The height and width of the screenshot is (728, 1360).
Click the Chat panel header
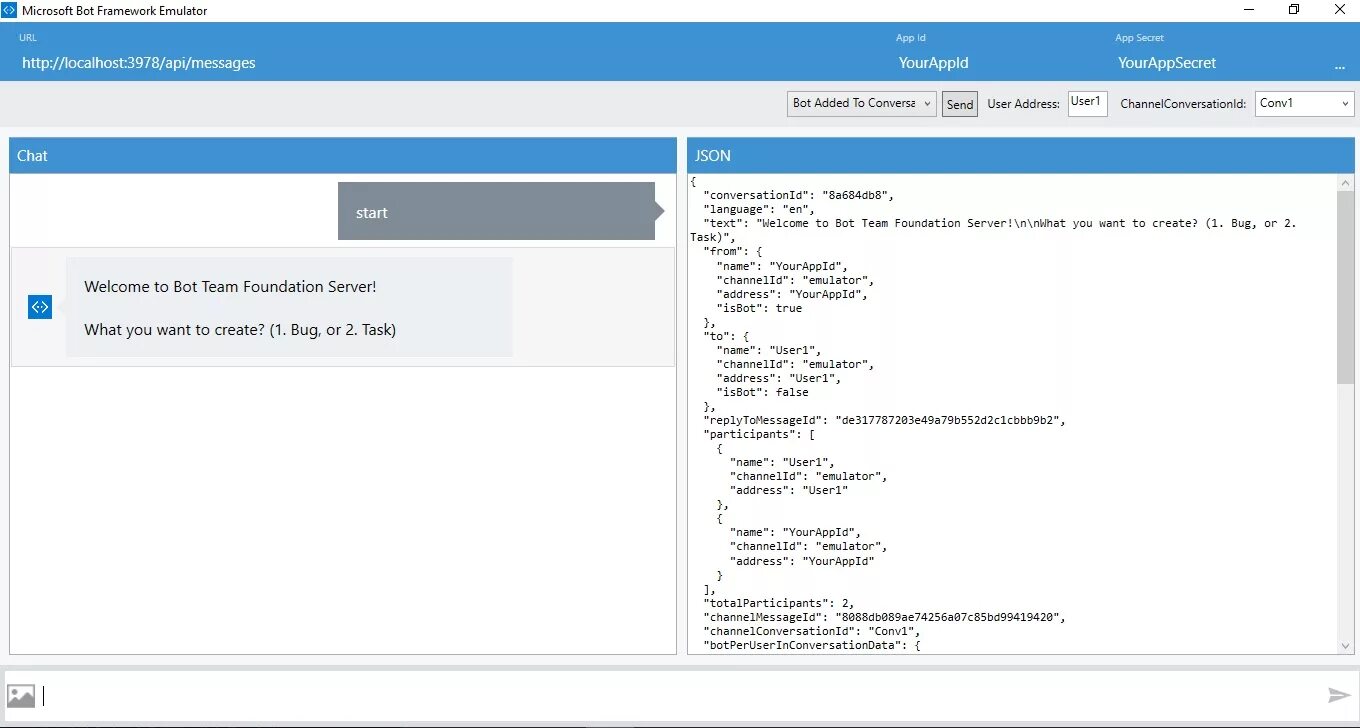pos(343,156)
